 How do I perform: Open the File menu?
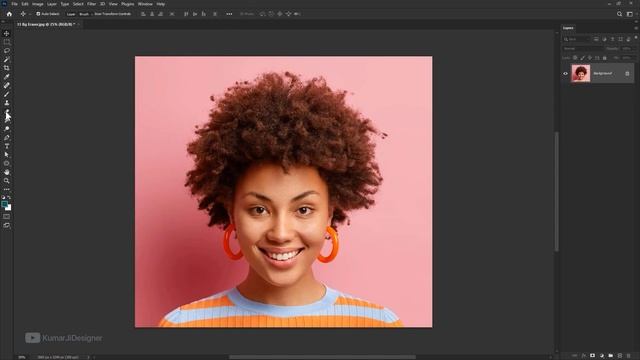14,4
